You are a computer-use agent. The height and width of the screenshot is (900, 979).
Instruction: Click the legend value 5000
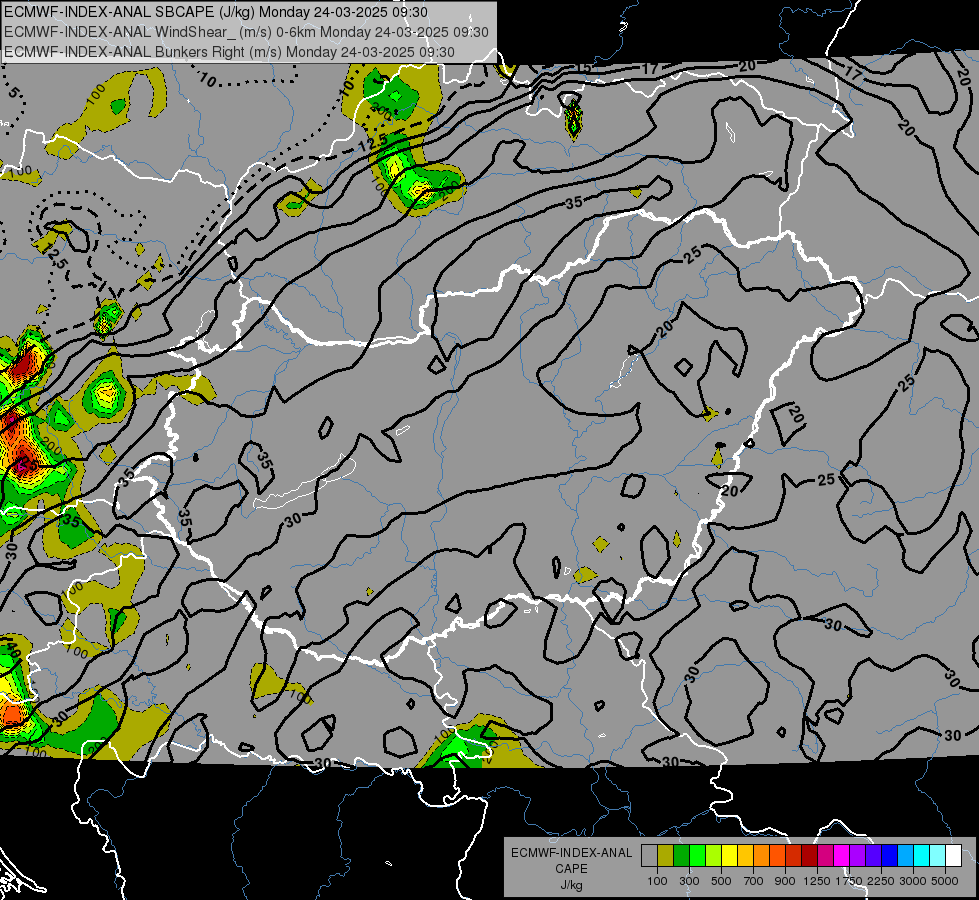945,881
